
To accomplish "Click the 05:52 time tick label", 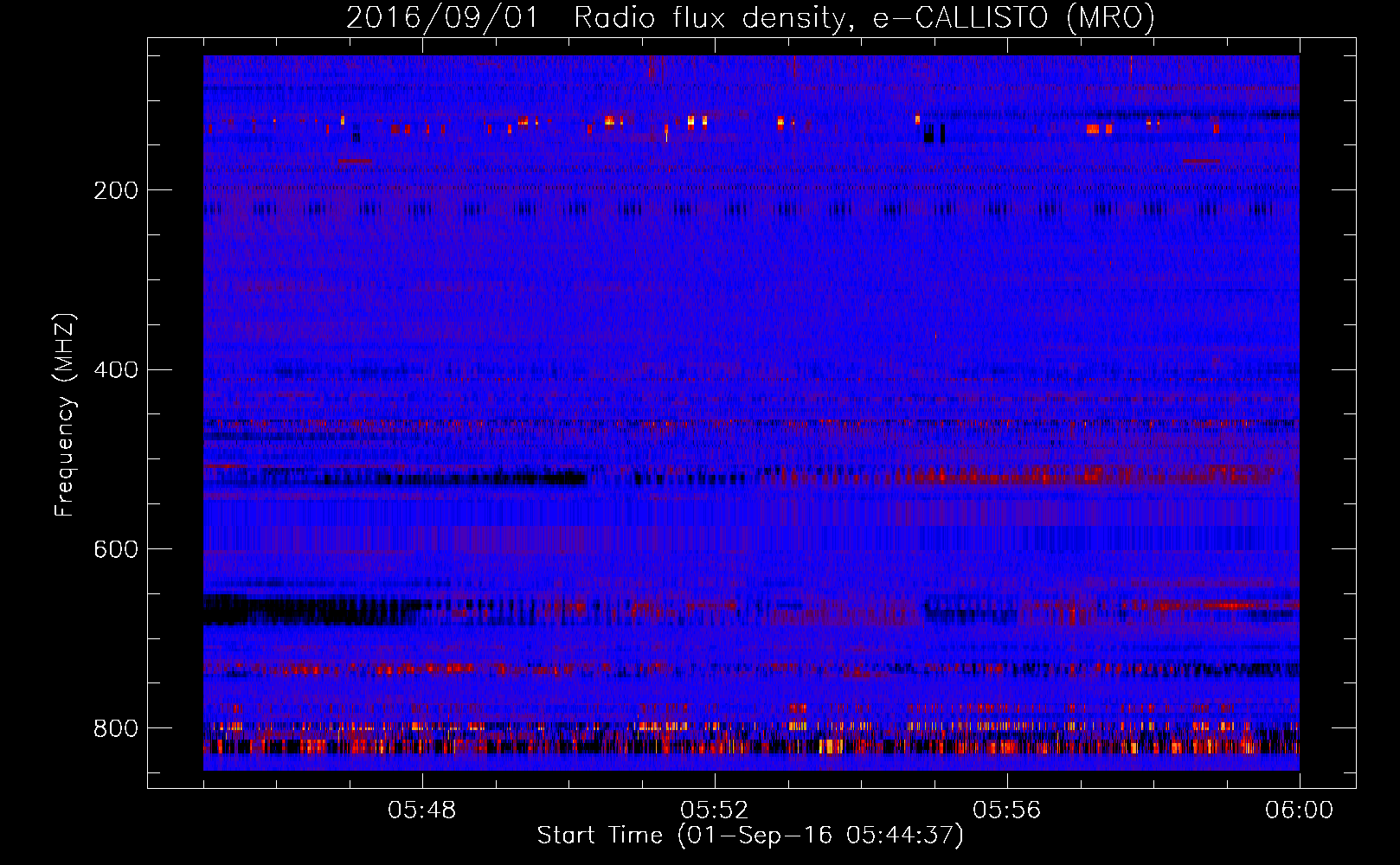I will [x=715, y=811].
